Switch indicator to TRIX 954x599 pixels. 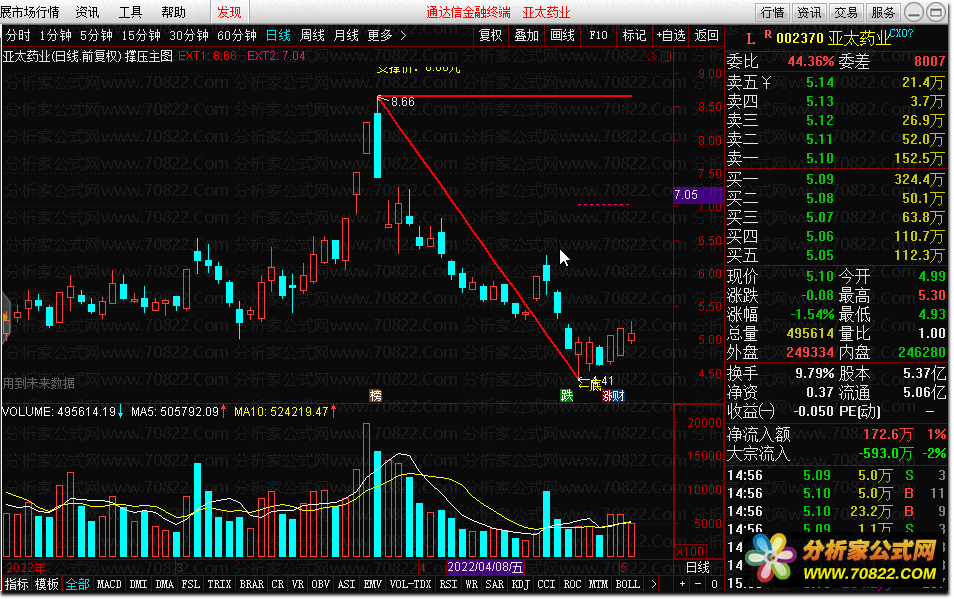[x=219, y=584]
